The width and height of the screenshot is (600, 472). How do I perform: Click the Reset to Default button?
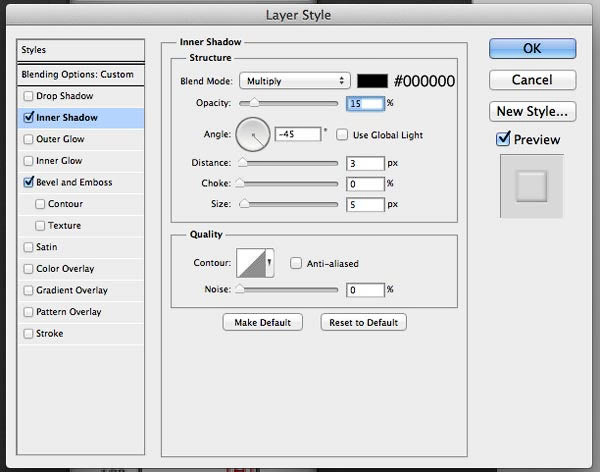(364, 322)
